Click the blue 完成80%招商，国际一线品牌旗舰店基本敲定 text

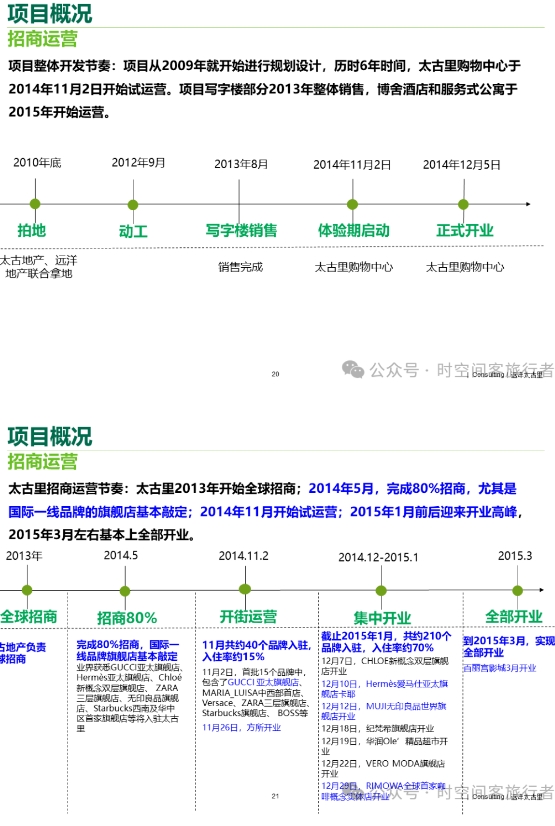(128, 650)
